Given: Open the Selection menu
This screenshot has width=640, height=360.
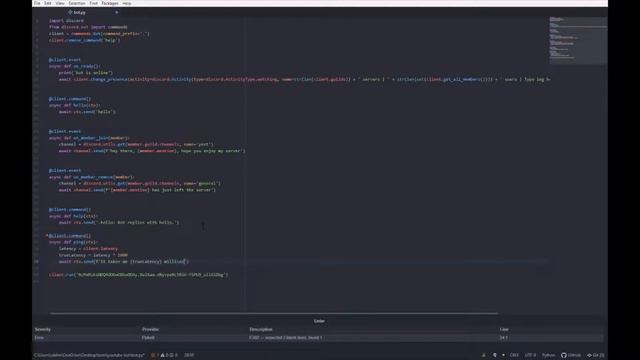Looking at the screenshot, I should coord(77,3).
